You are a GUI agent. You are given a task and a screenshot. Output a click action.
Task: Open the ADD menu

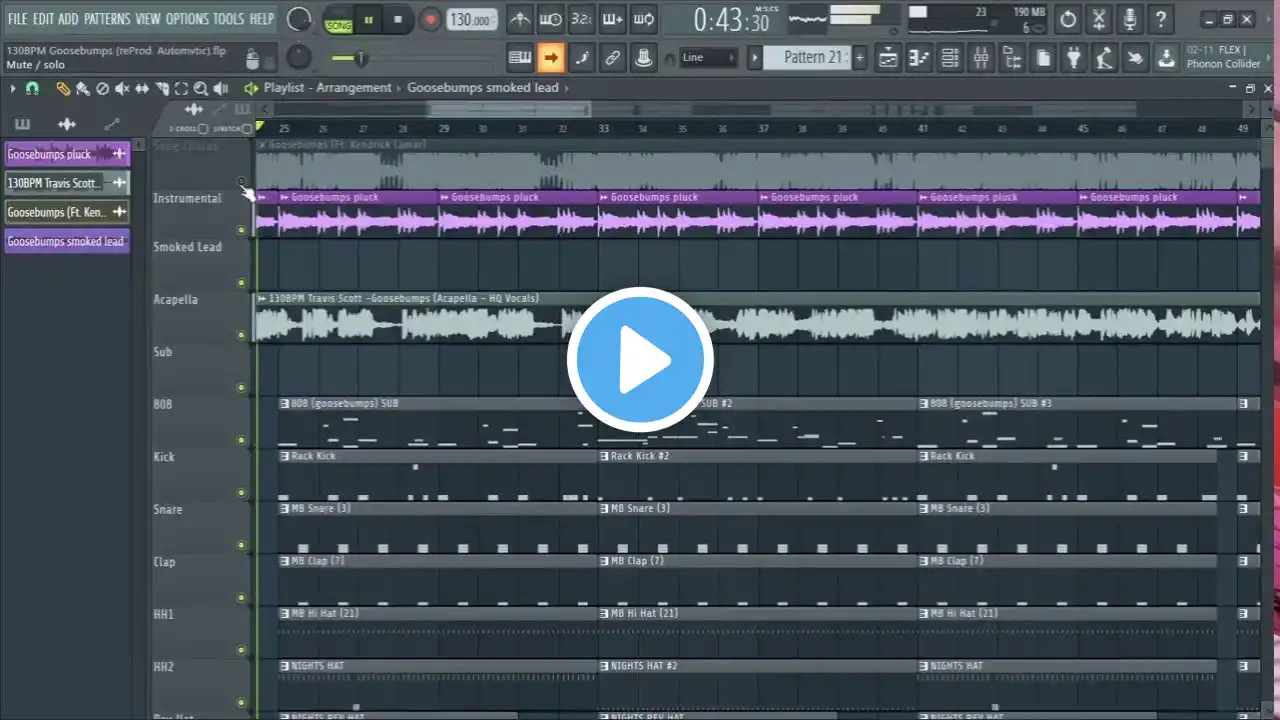click(68, 19)
